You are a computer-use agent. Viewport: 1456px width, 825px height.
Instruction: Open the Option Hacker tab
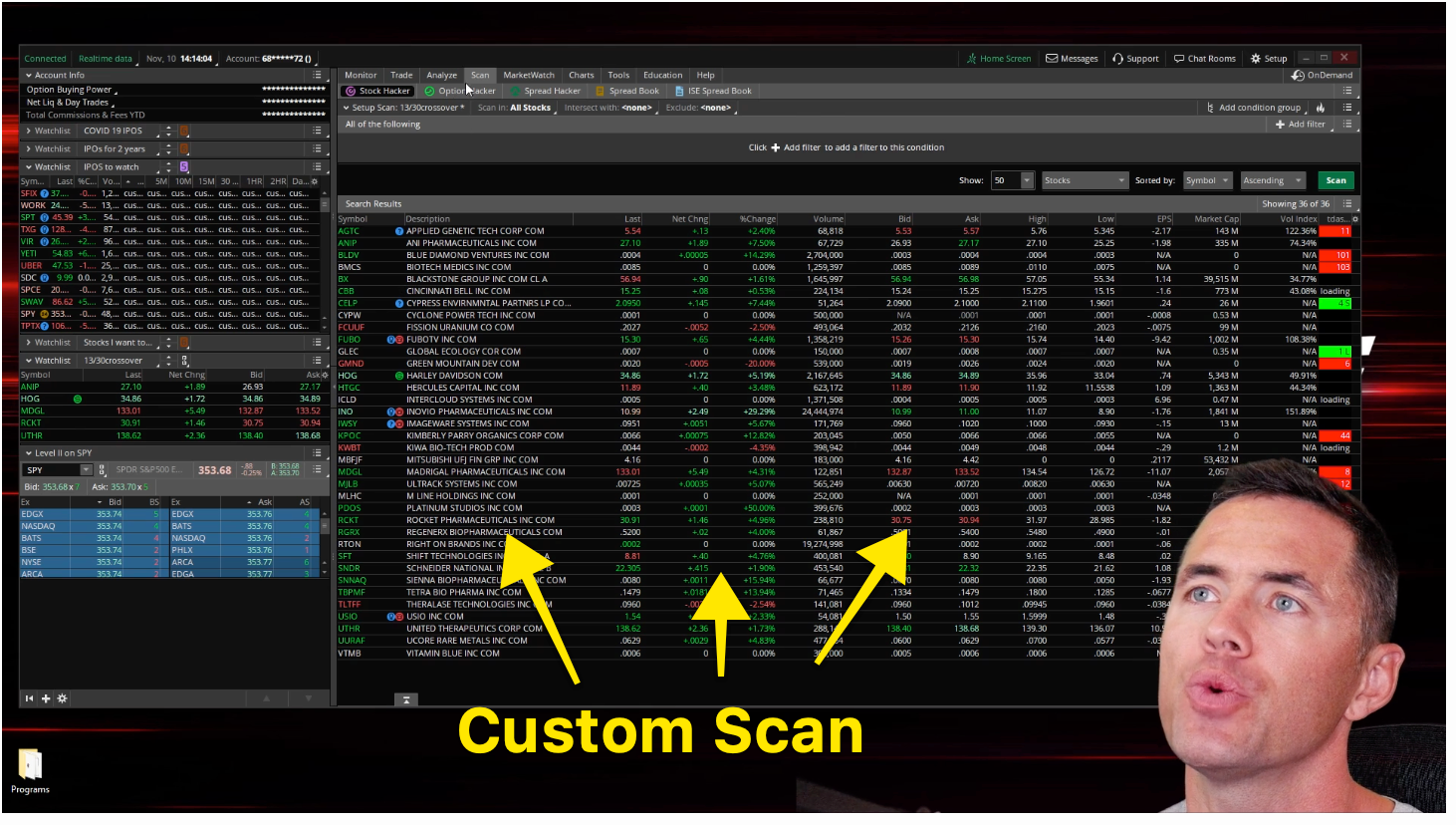coord(460,91)
